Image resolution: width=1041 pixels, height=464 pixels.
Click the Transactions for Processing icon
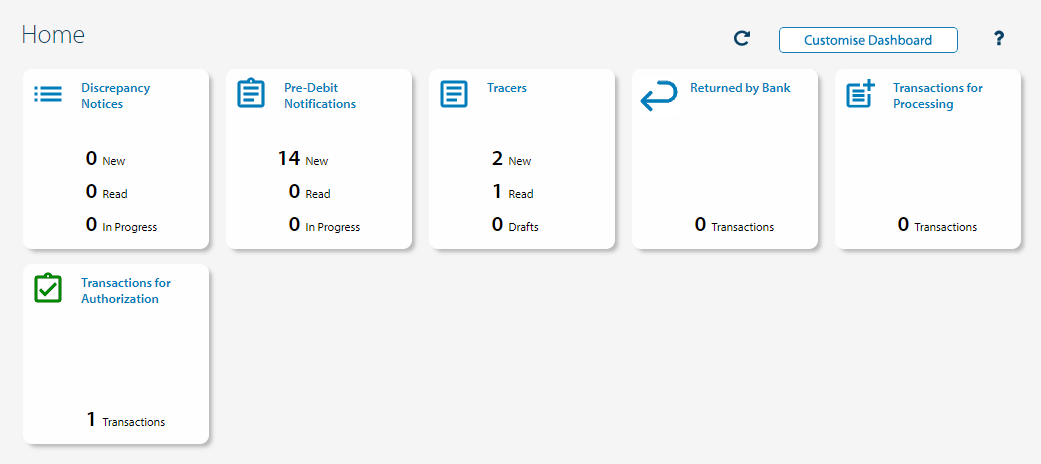(860, 94)
